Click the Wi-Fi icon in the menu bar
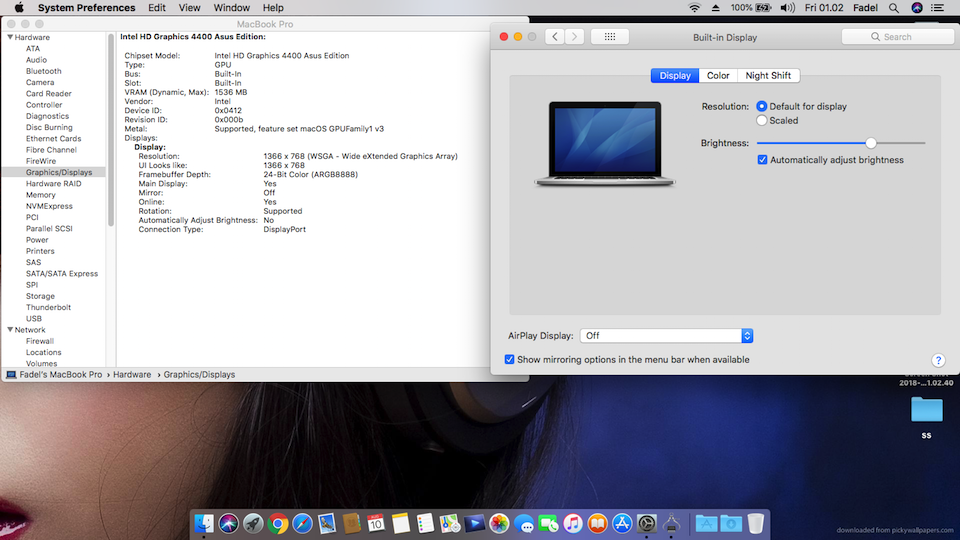This screenshot has width=960, height=540. (x=694, y=8)
